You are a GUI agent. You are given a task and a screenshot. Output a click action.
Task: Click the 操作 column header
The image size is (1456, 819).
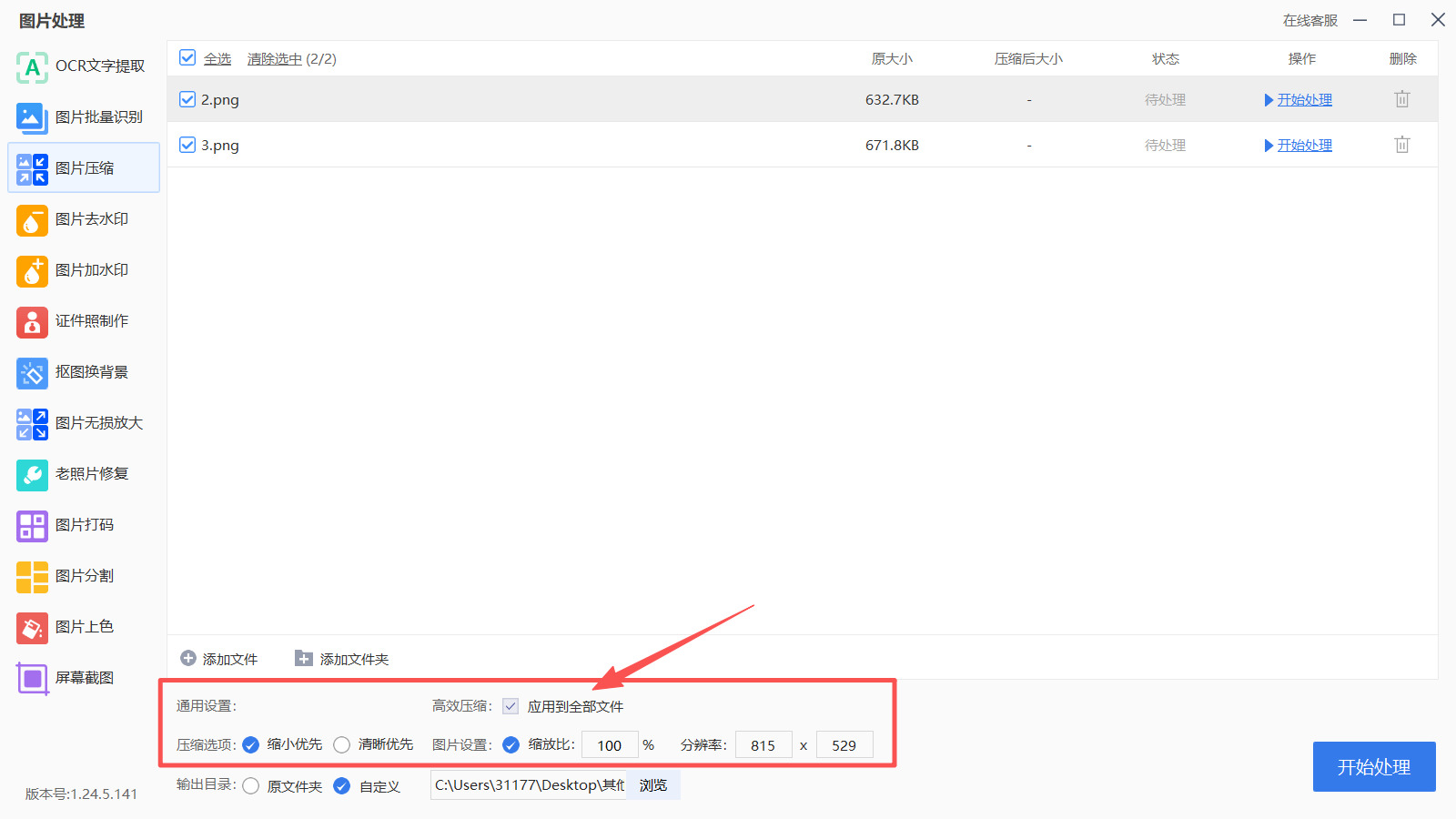pos(1302,59)
